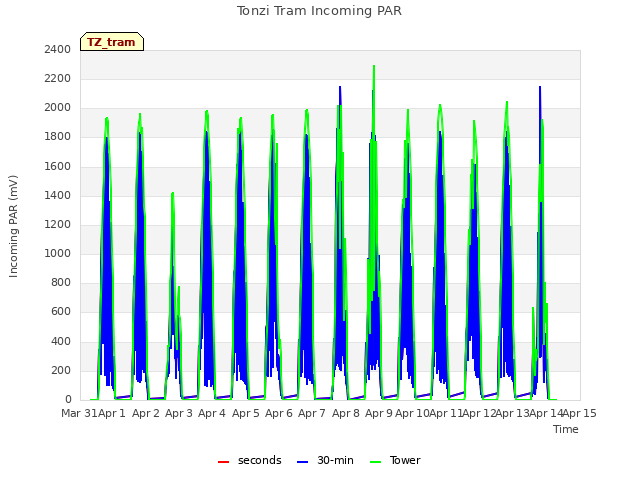The width and height of the screenshot is (640, 480).
Task: Select the seconds legend entry
Action: coord(250,460)
